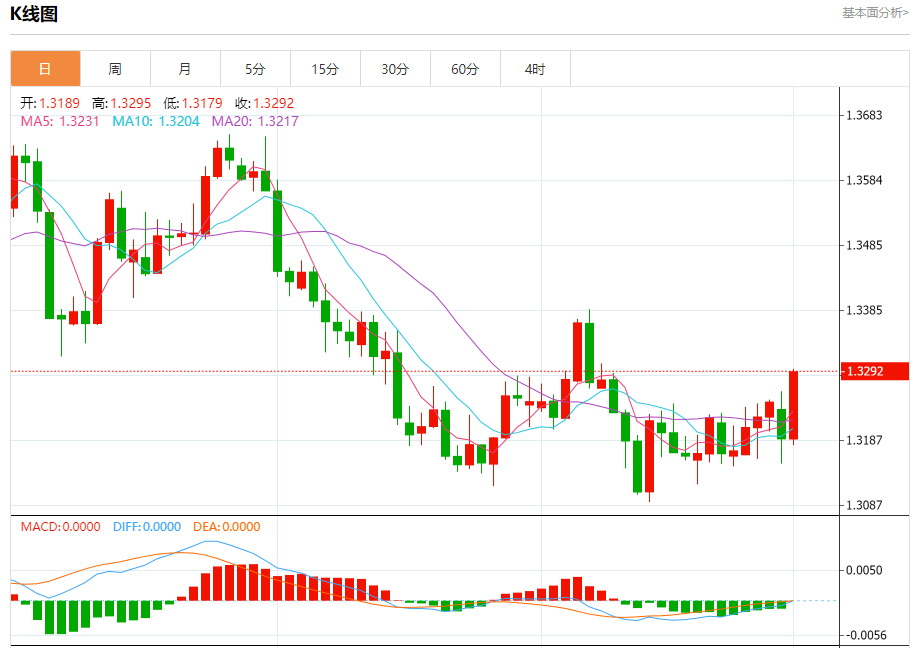Click the K线图 heading
The height and width of the screenshot is (648, 919).
pyautogui.click(x=34, y=13)
